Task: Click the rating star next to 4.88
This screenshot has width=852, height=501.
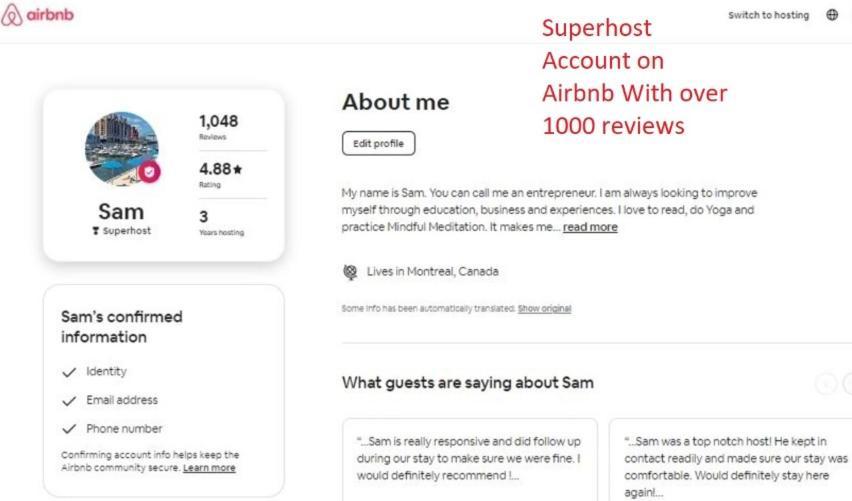Action: coord(237,170)
